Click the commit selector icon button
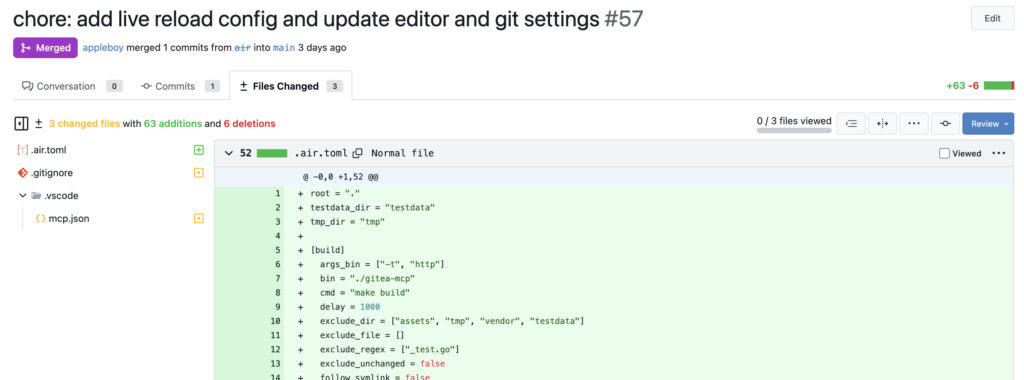Screen dimensions: 1024x380 [x=945, y=123]
